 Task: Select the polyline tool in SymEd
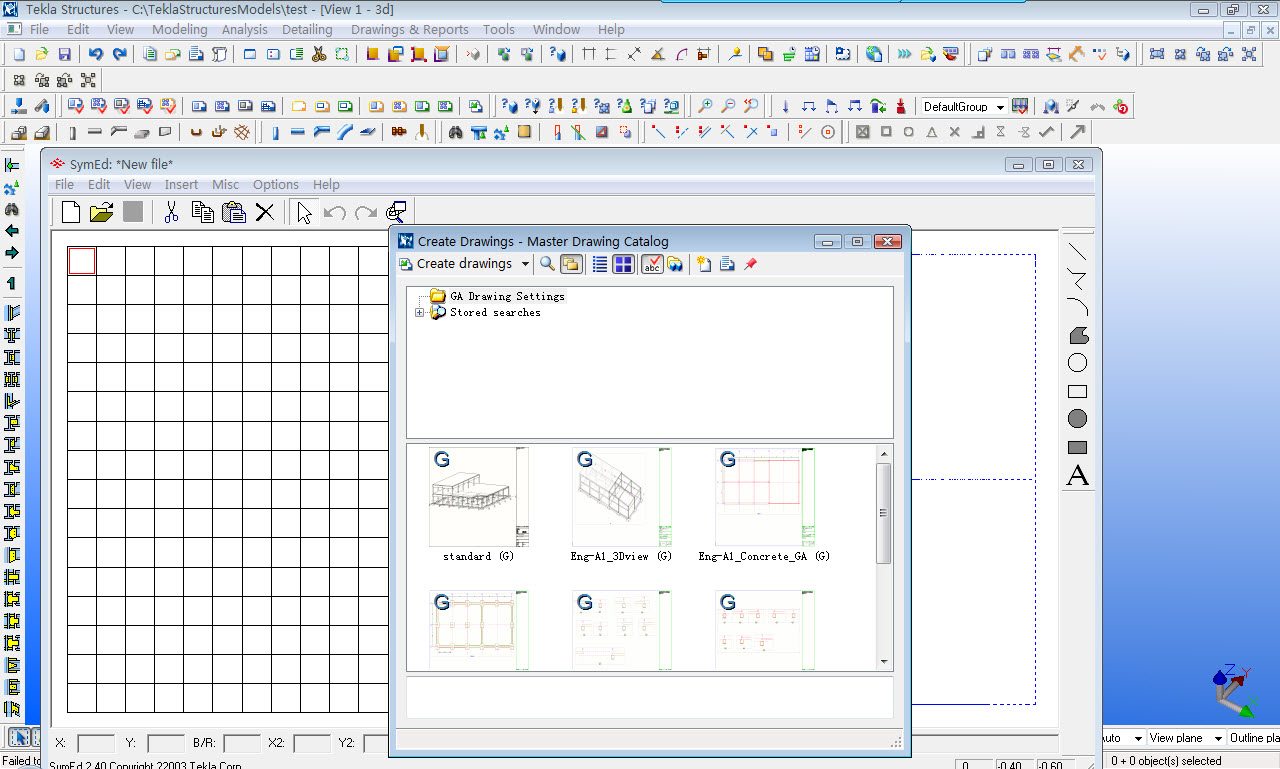(x=1077, y=279)
